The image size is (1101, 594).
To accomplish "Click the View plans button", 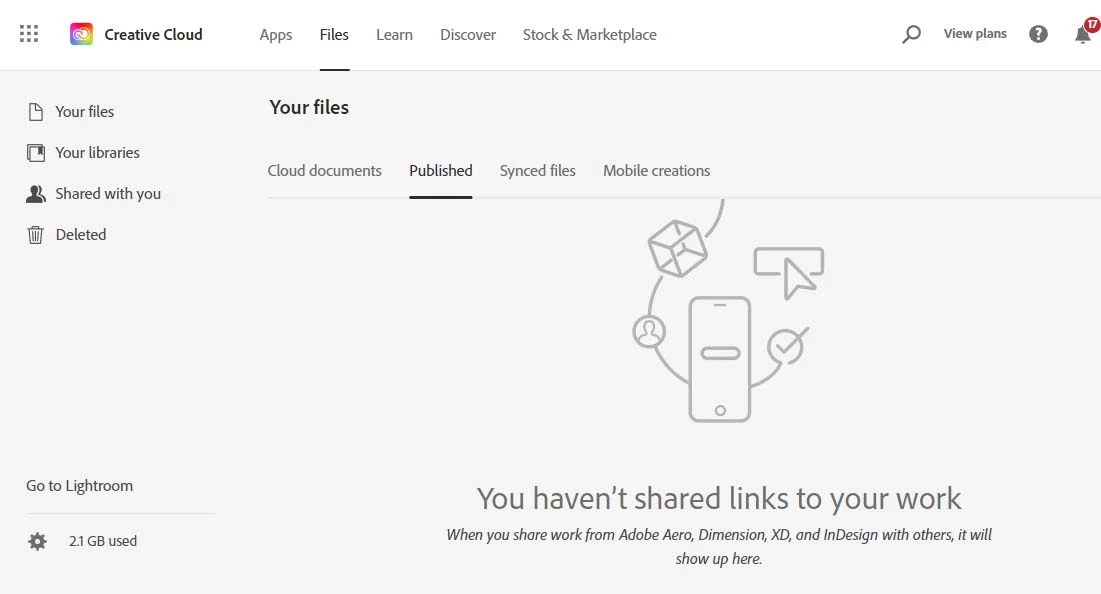I will [x=975, y=34].
